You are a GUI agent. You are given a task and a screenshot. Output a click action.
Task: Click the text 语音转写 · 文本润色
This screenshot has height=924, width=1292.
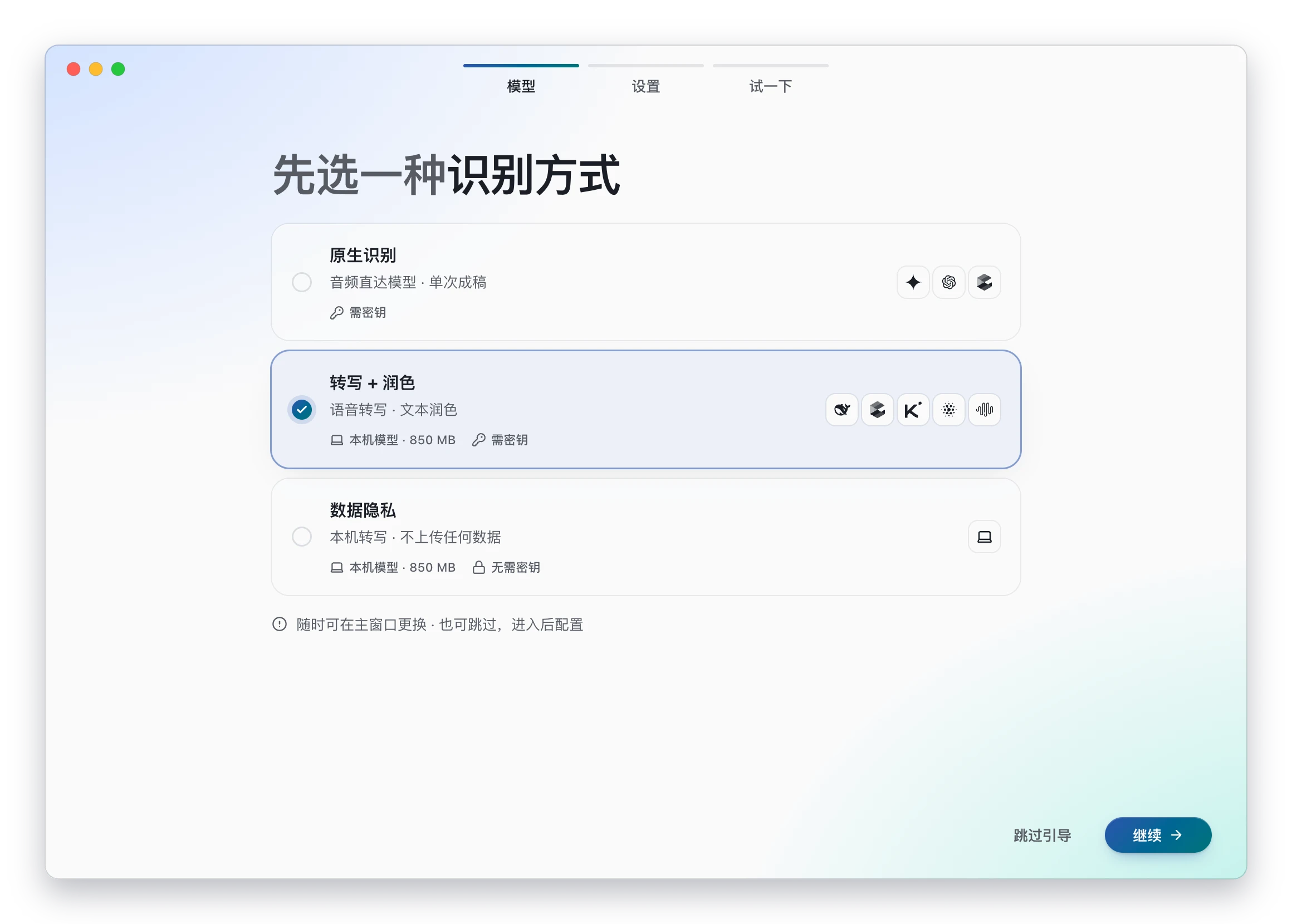394,410
